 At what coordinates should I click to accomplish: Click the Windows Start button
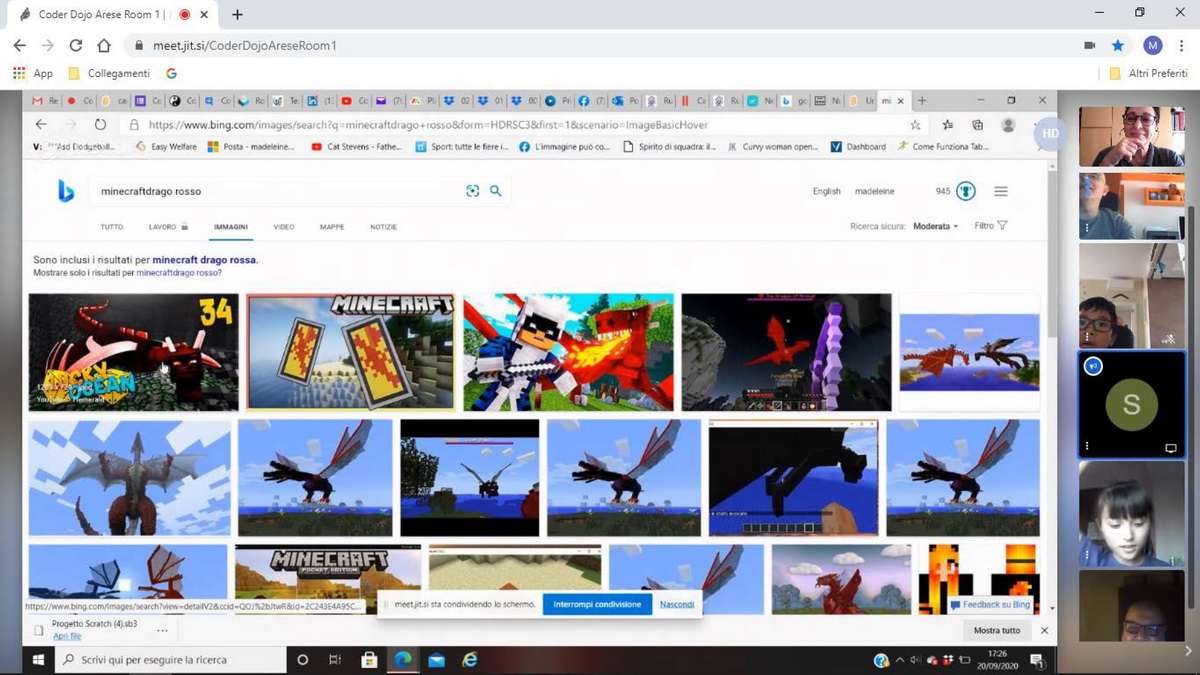[x=39, y=660]
